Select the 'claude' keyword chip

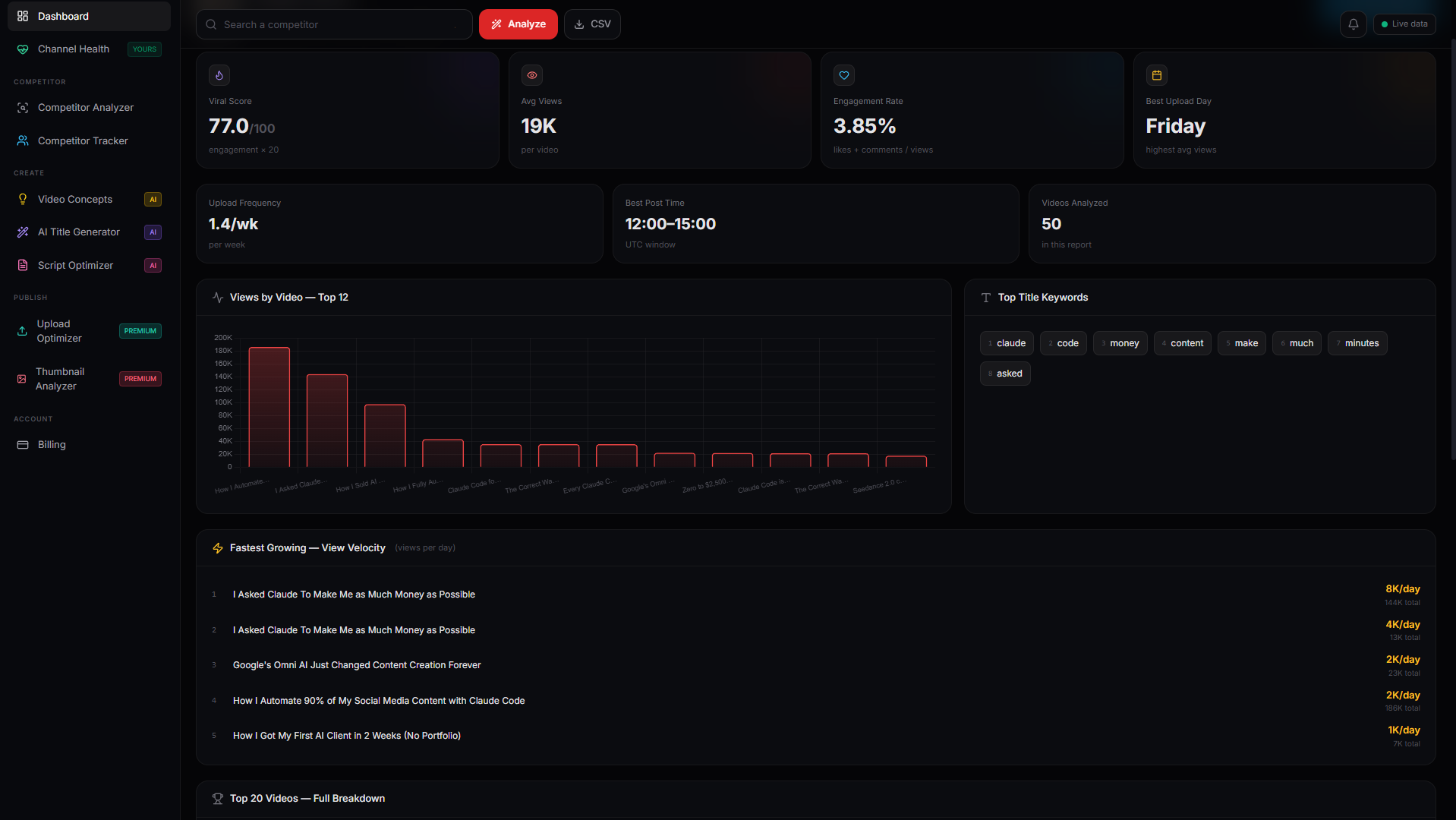[1007, 343]
